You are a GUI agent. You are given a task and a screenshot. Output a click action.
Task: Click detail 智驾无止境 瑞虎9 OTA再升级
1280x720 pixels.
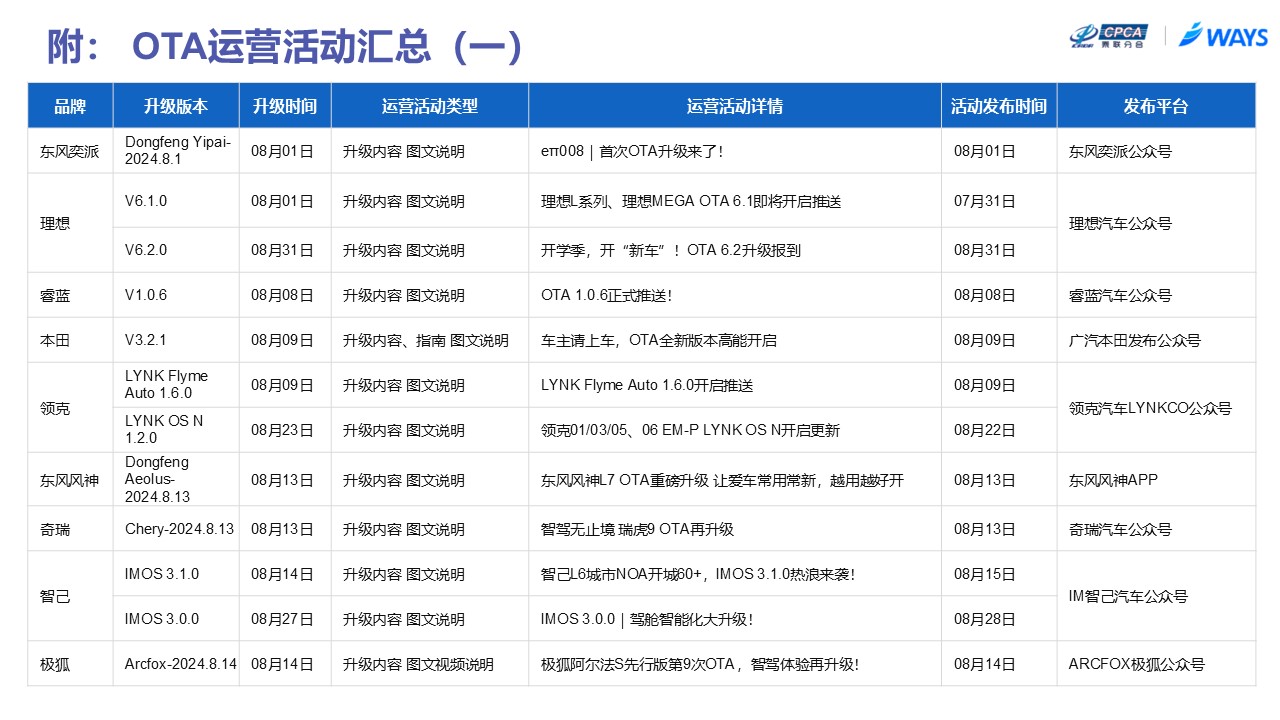tap(637, 529)
